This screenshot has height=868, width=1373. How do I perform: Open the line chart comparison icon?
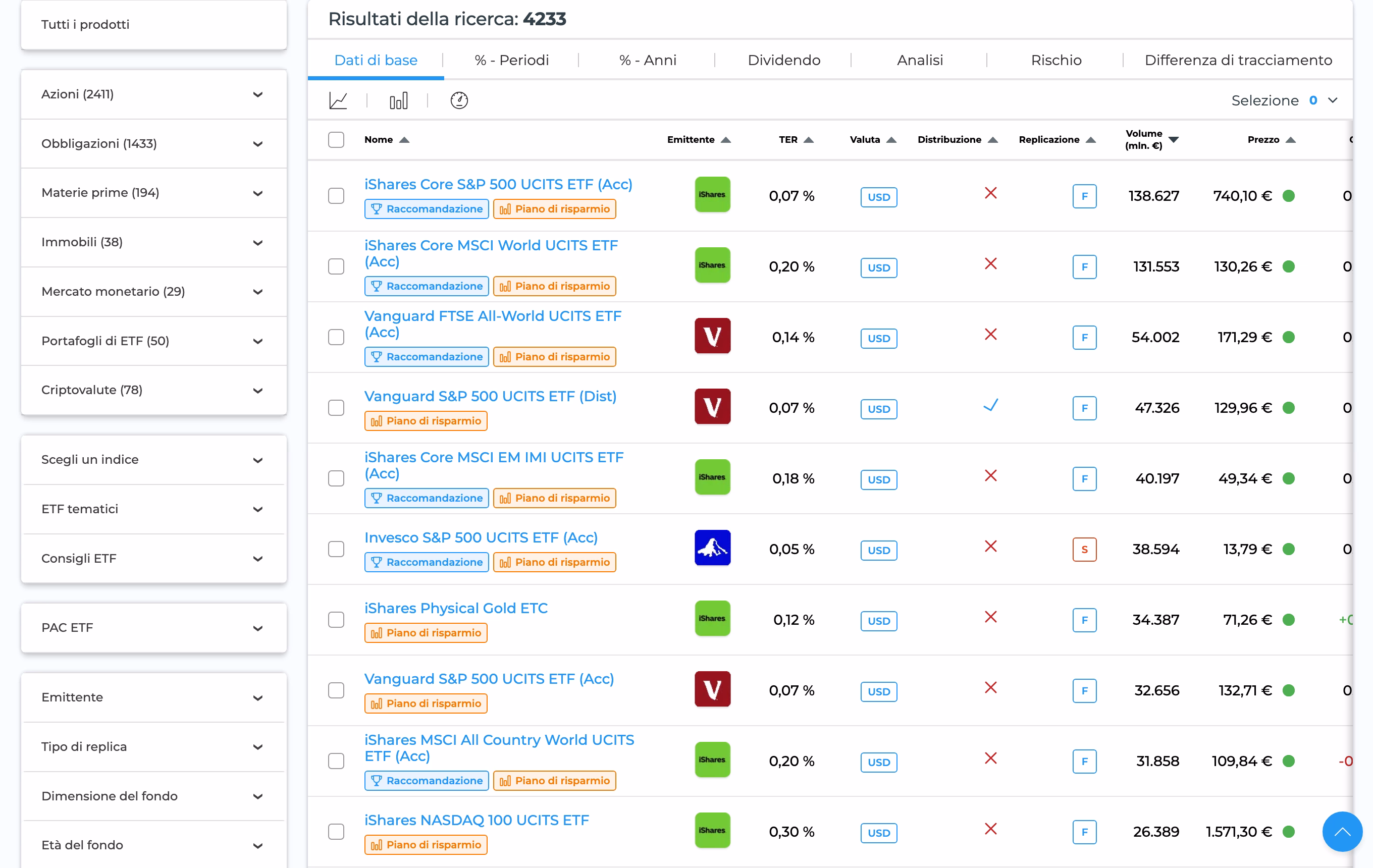click(x=338, y=100)
